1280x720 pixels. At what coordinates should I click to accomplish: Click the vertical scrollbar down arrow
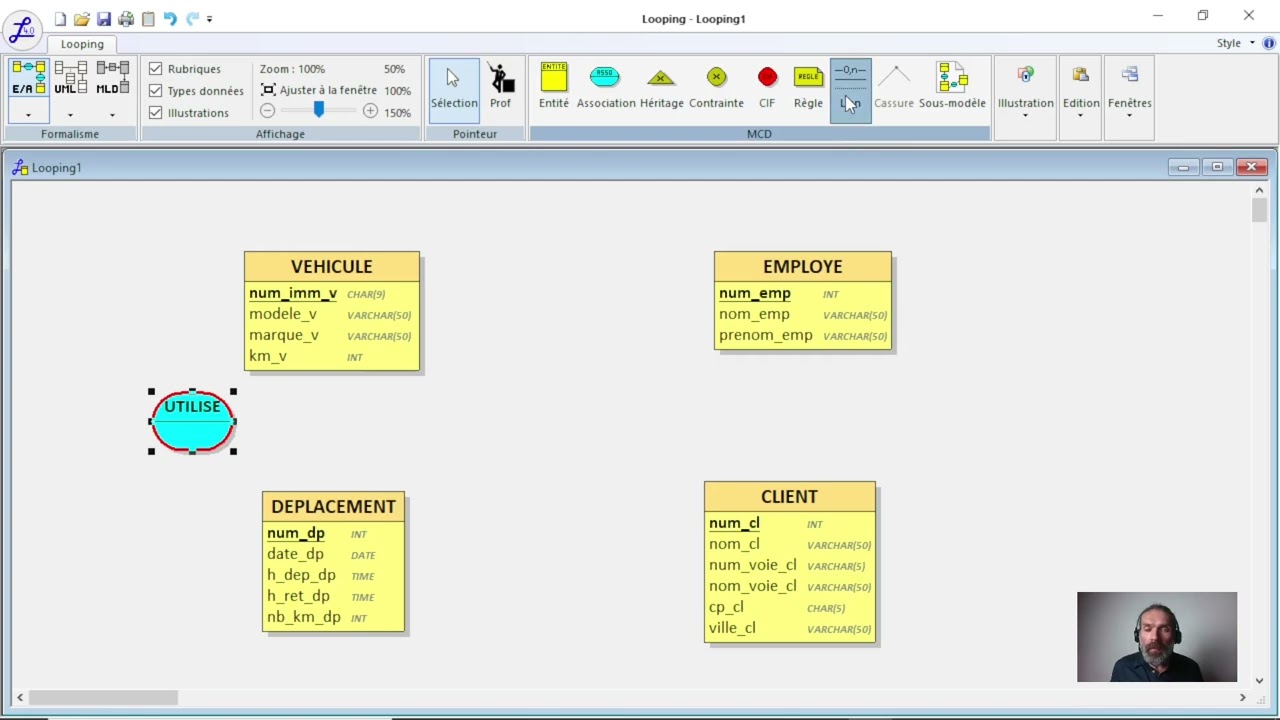point(1259,681)
